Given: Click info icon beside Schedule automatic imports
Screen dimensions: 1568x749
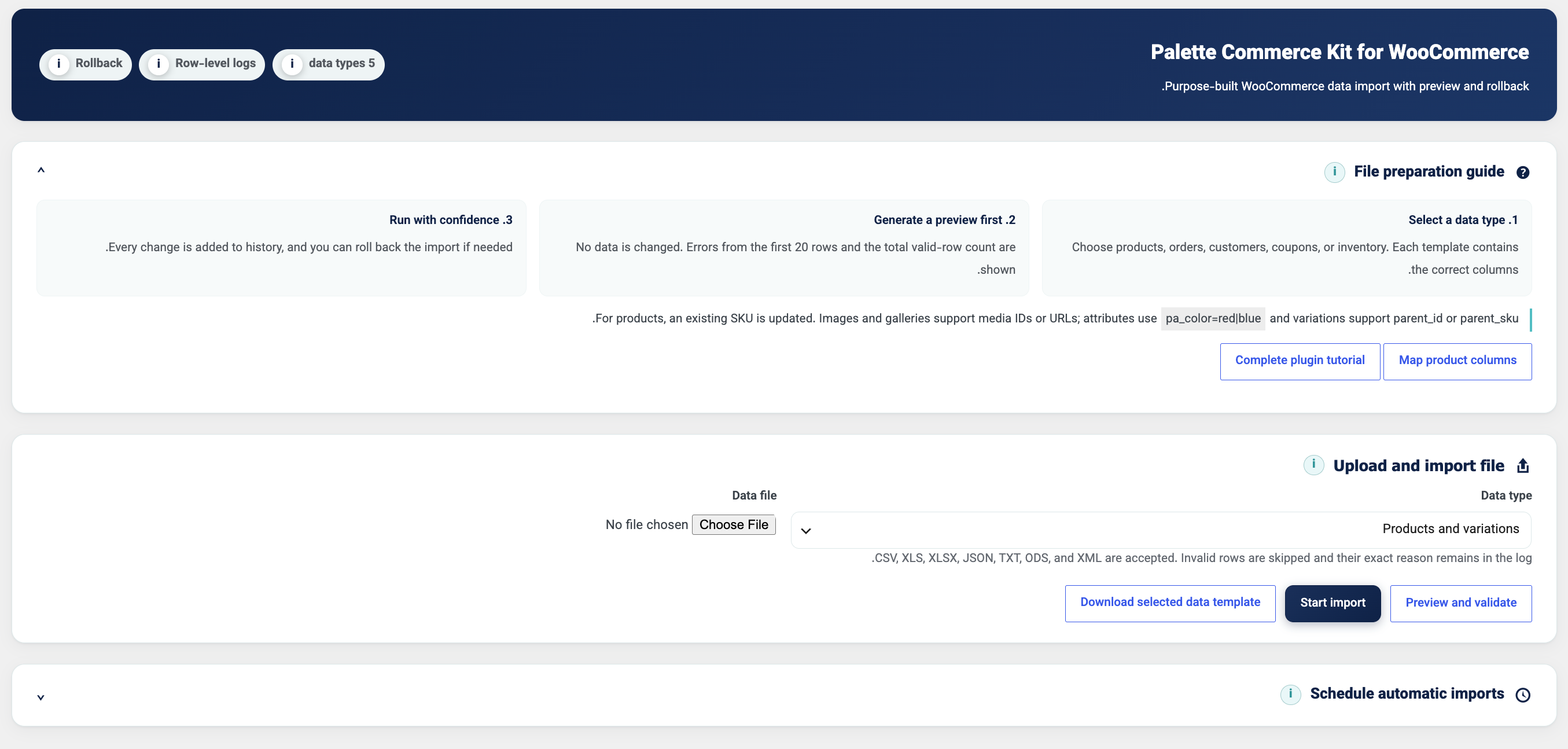Looking at the screenshot, I should [1290, 694].
